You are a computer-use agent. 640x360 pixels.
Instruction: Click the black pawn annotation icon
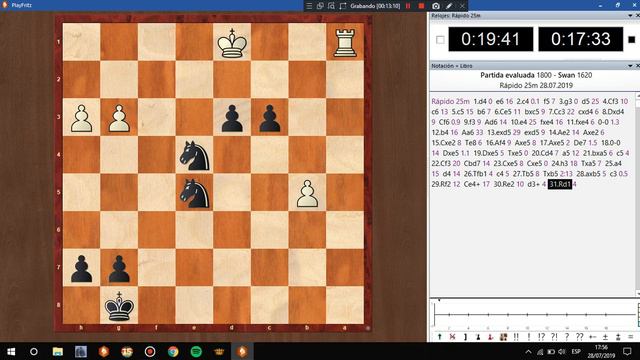click(x=478, y=337)
